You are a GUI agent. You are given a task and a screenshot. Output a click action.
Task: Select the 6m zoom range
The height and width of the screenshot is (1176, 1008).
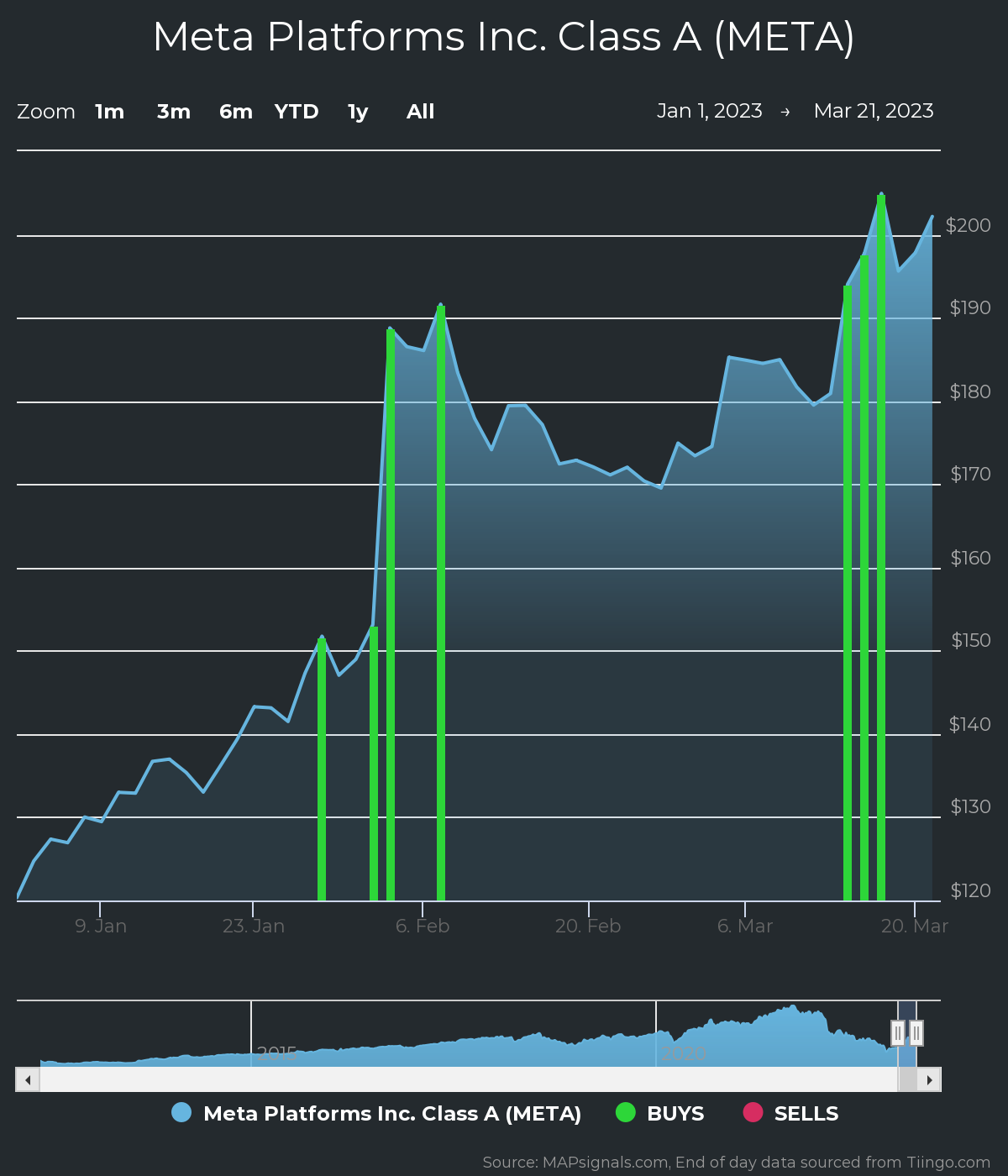(x=236, y=112)
